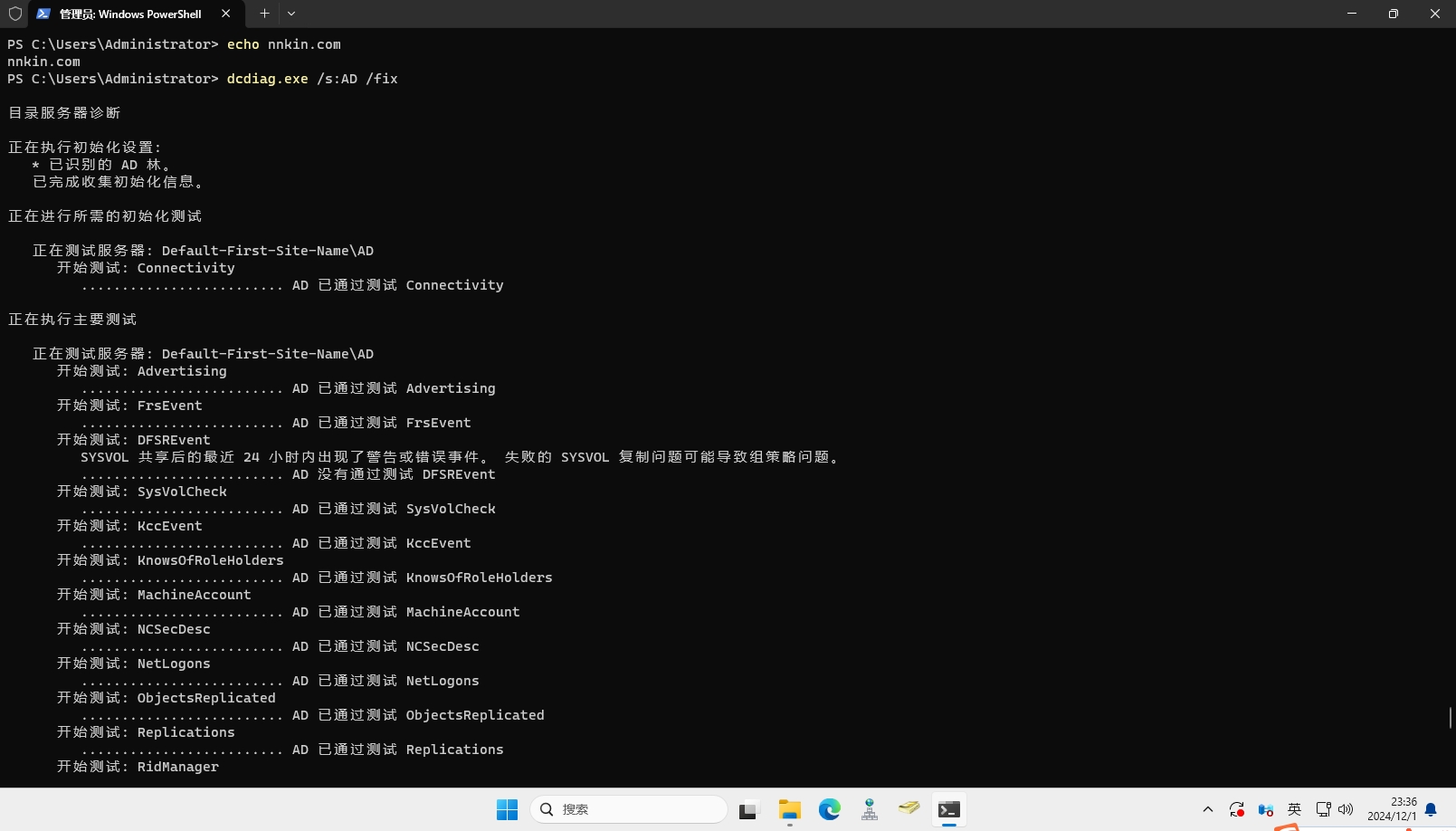
Task: Open the clock showing 23:36
Action: click(1392, 809)
